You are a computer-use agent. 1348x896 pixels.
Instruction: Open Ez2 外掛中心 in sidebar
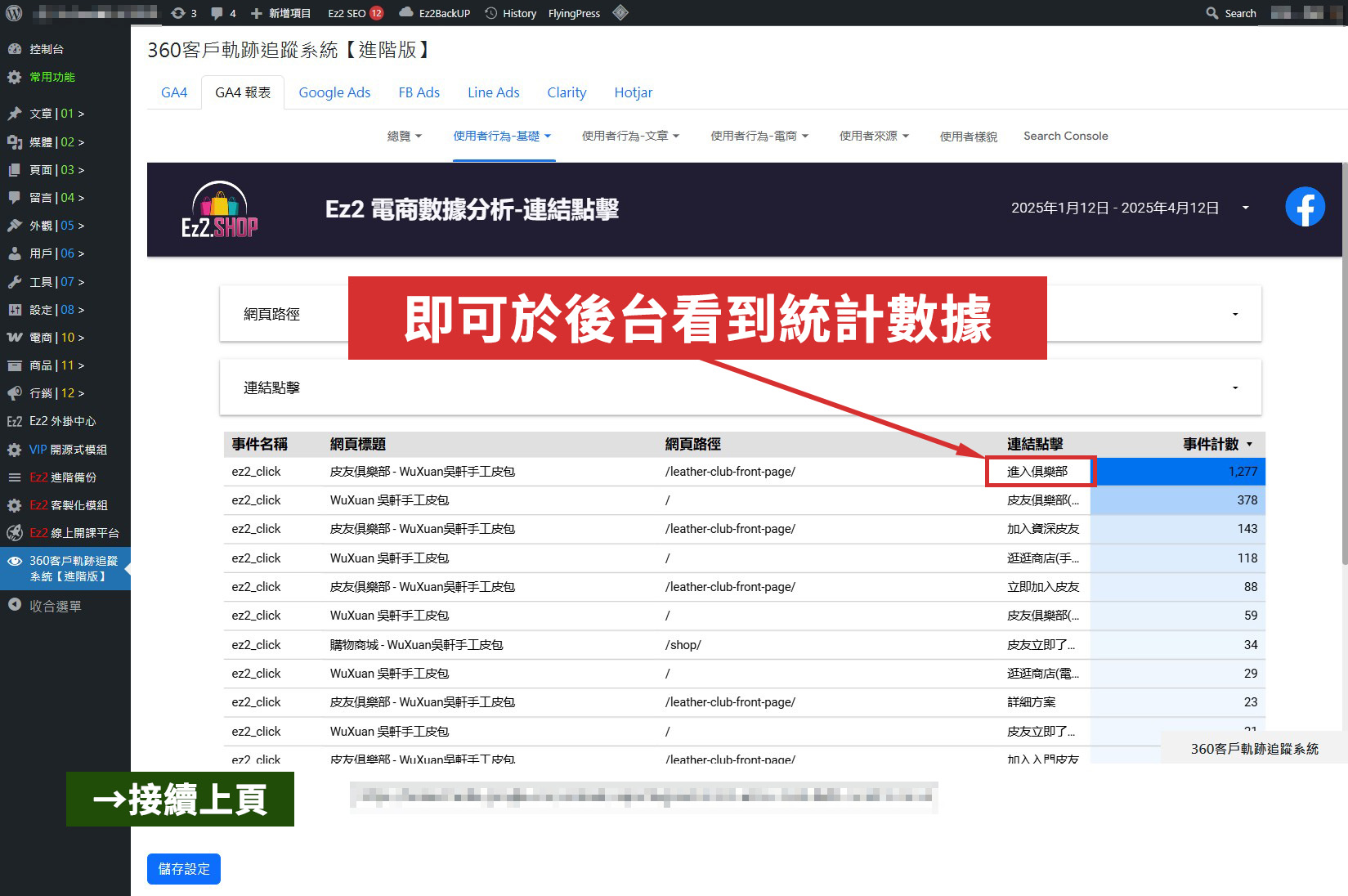tap(62, 421)
